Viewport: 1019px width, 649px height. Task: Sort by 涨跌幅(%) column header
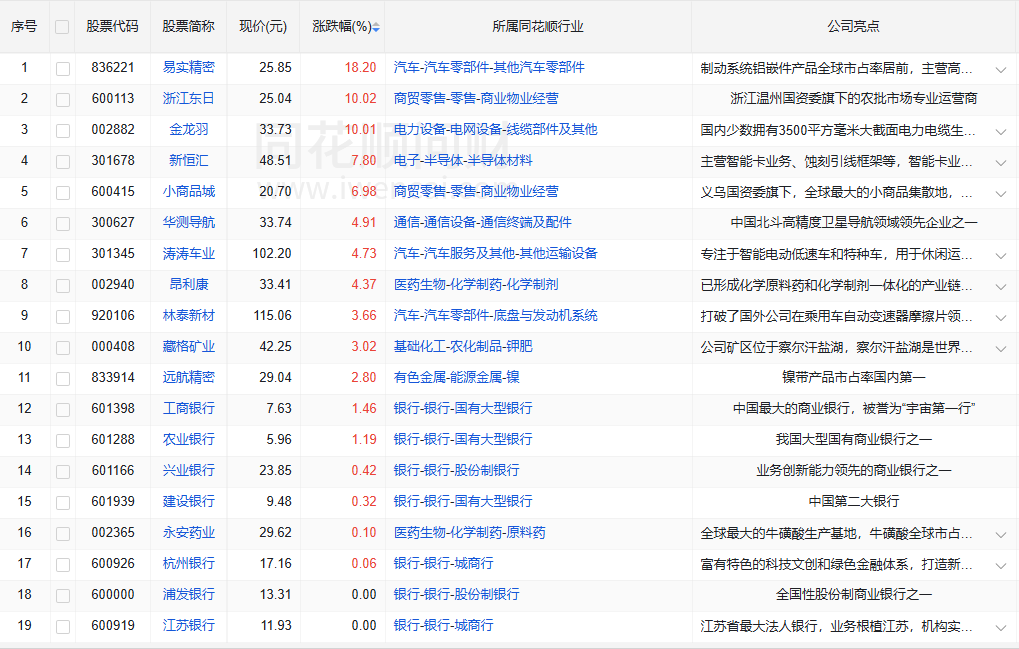(342, 26)
